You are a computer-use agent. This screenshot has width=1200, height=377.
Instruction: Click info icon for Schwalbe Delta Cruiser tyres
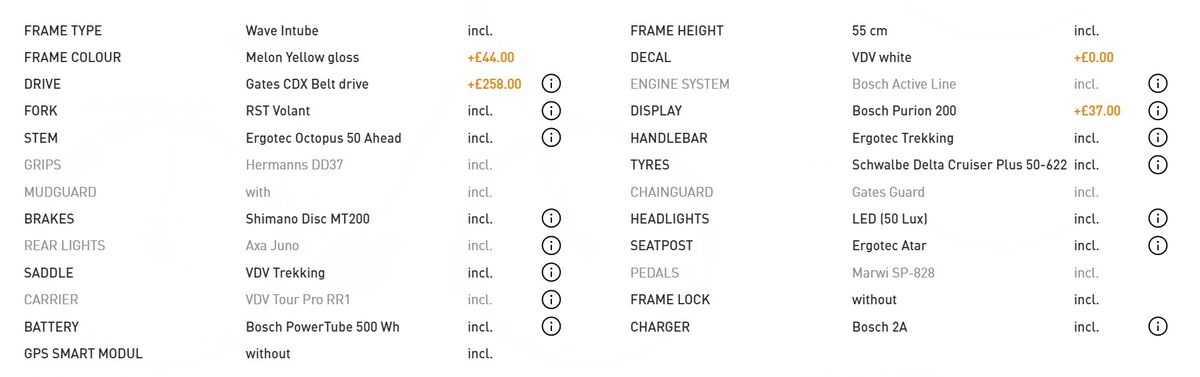click(x=1158, y=165)
